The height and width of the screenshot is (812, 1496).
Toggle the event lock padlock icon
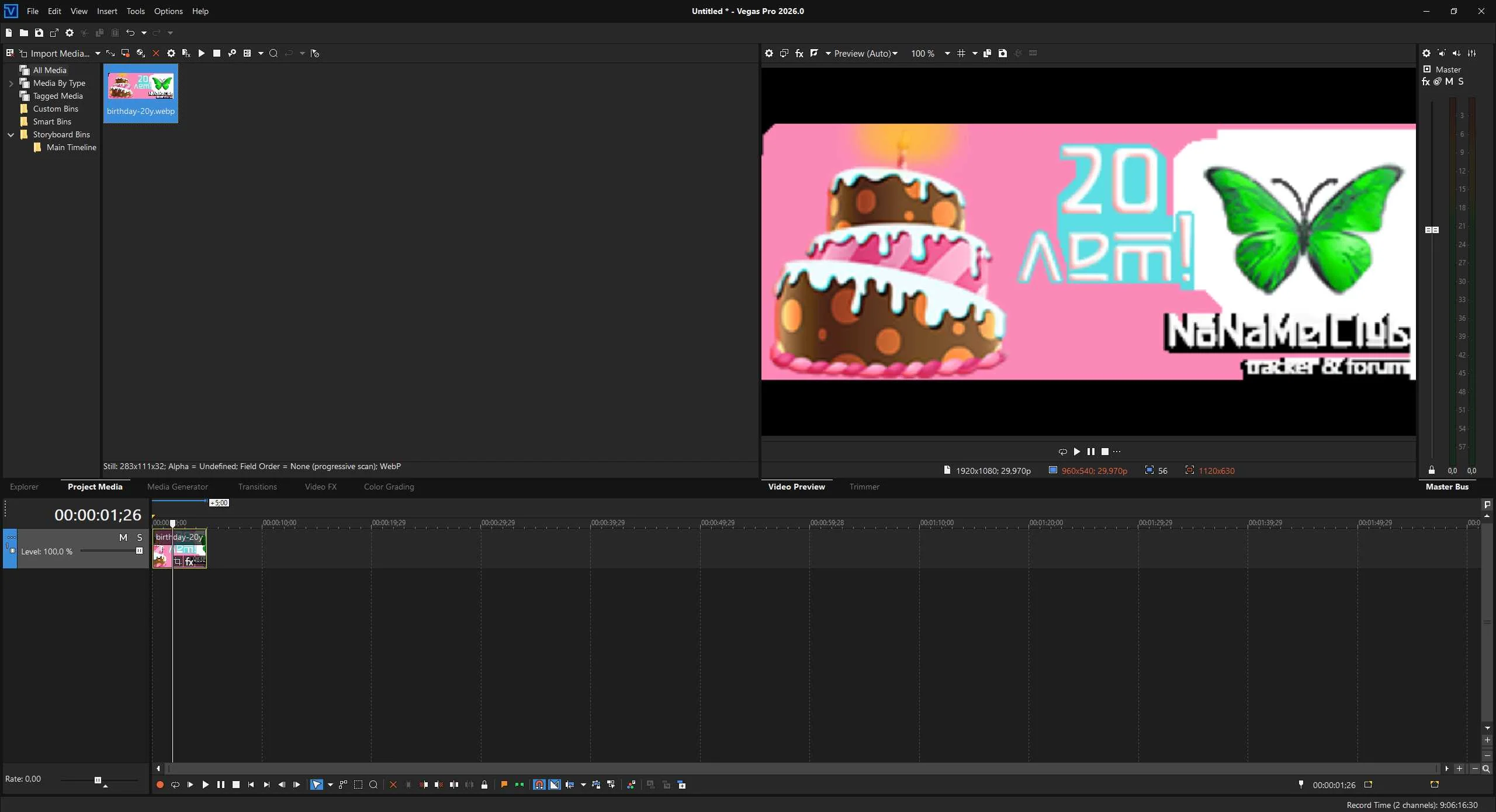pos(484,785)
